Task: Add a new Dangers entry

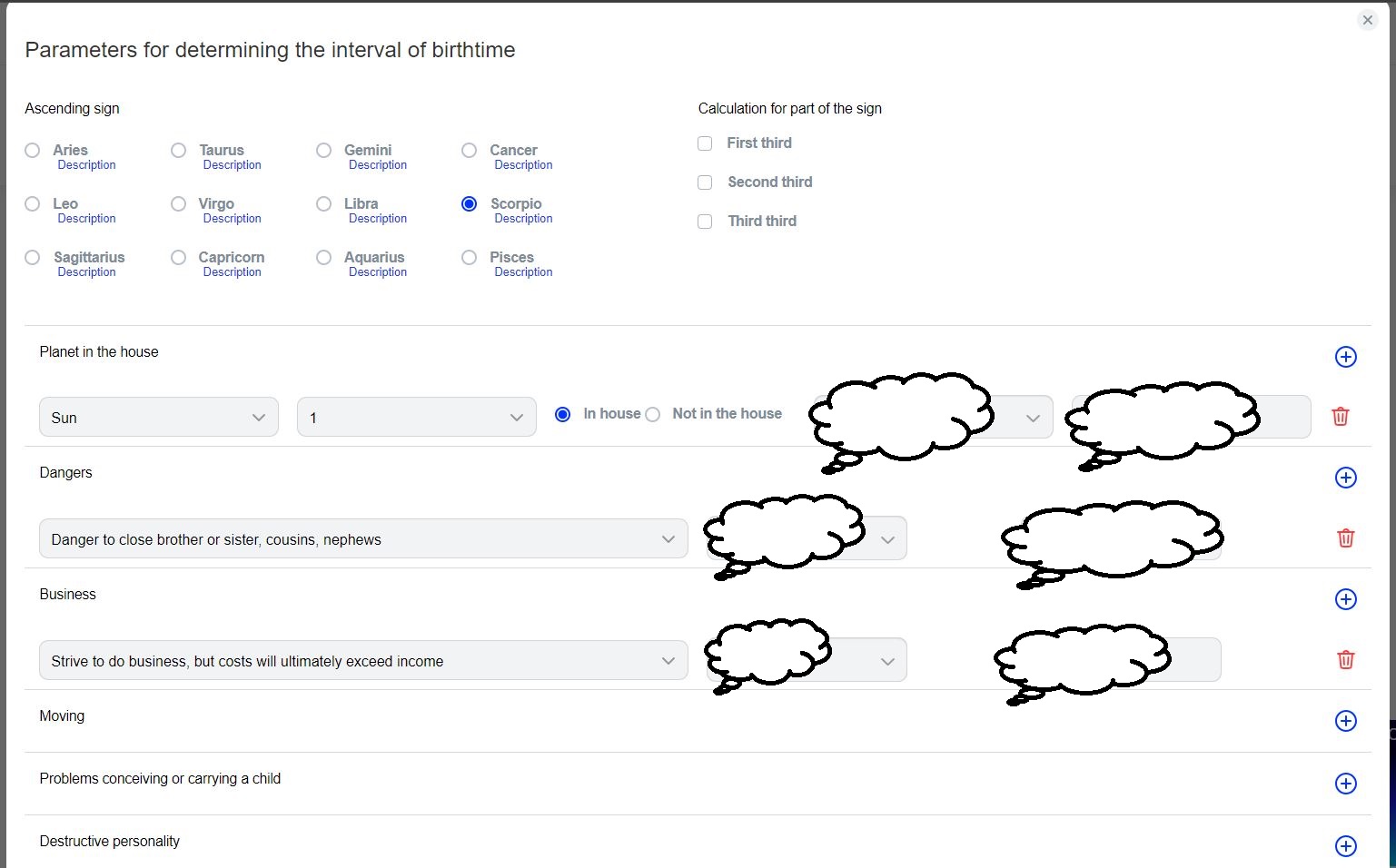Action: pyautogui.click(x=1345, y=478)
